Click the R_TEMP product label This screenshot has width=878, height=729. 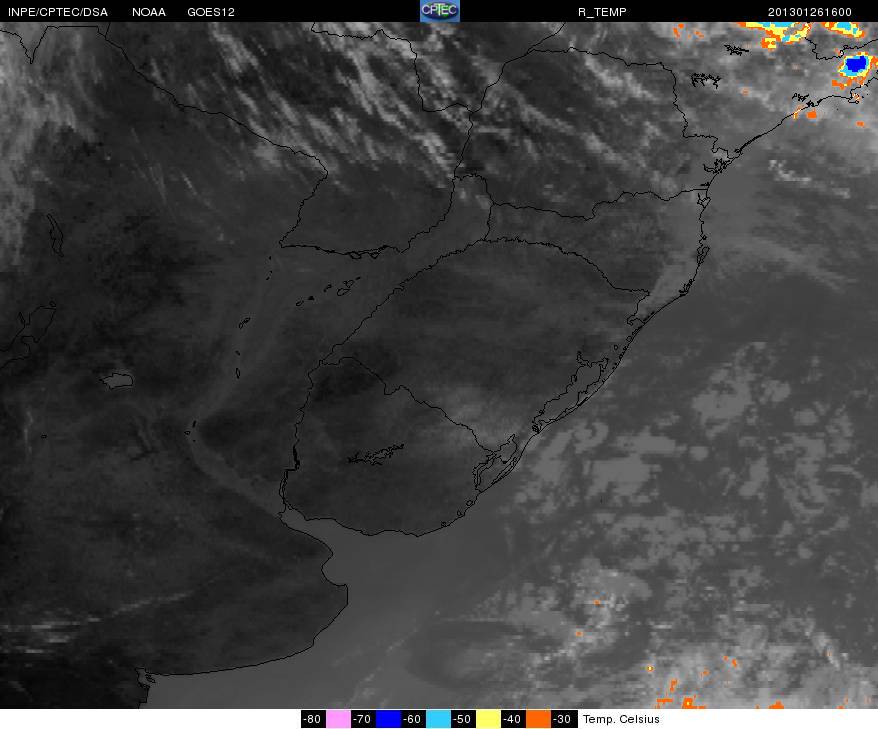click(602, 12)
